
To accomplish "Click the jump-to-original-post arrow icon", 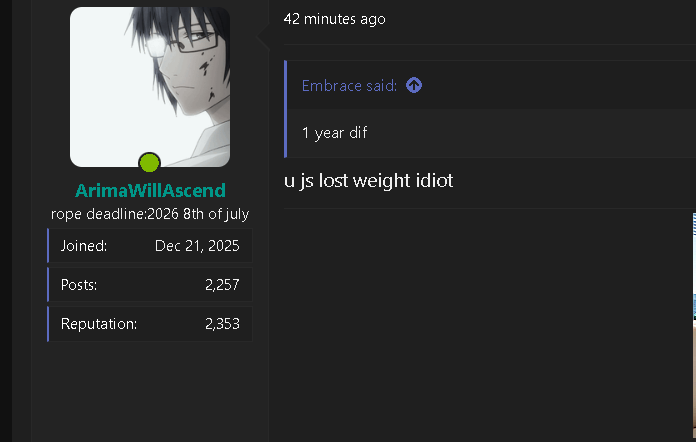I will (414, 85).
